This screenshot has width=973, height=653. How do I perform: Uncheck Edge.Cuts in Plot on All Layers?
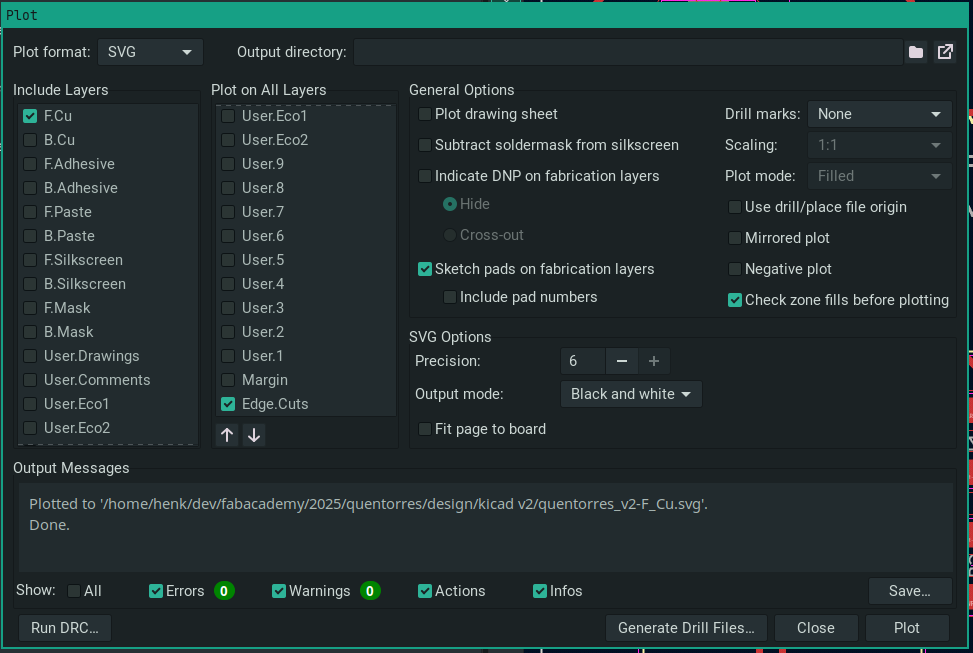tap(229, 404)
